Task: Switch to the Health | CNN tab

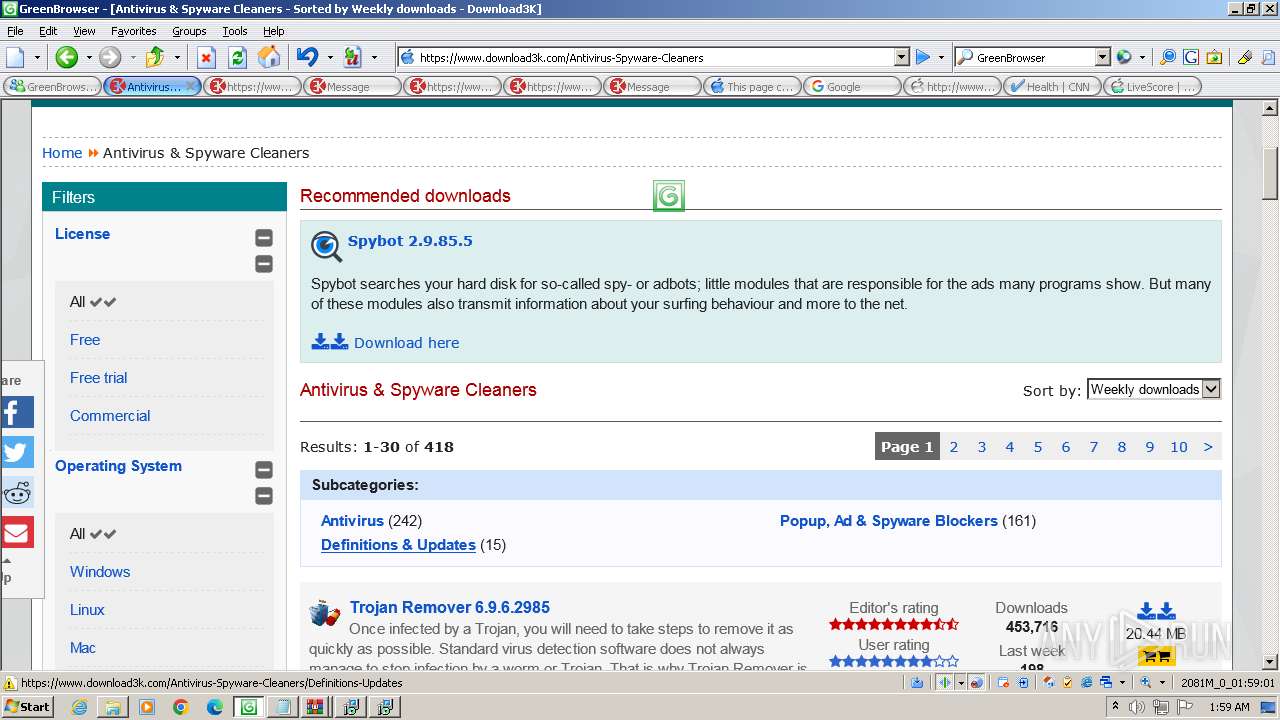Action: tap(1052, 87)
